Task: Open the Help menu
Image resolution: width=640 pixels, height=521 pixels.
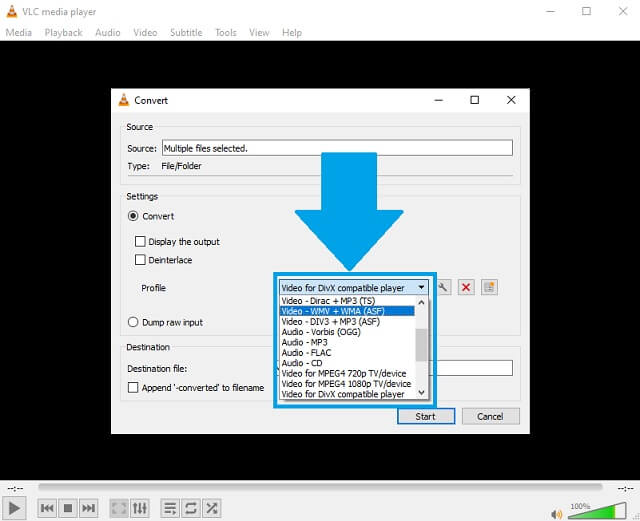Action: pos(291,33)
